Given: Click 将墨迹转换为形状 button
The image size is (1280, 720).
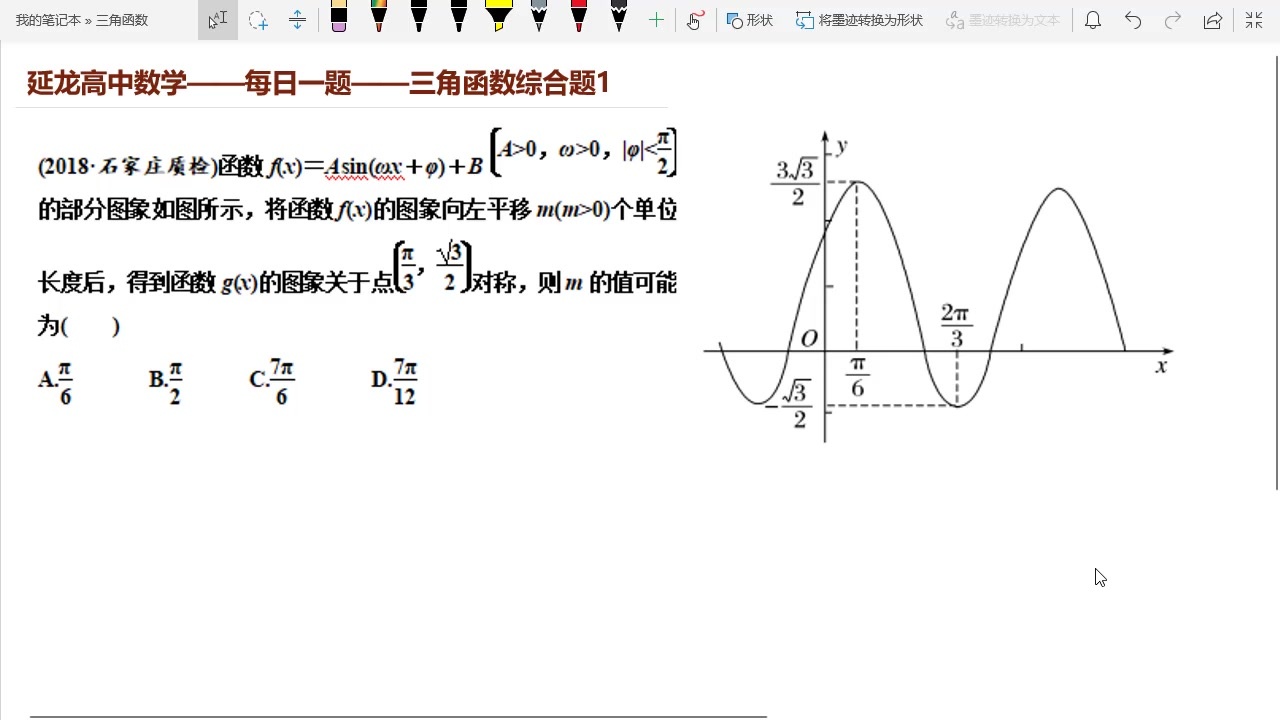Looking at the screenshot, I should pos(860,20).
